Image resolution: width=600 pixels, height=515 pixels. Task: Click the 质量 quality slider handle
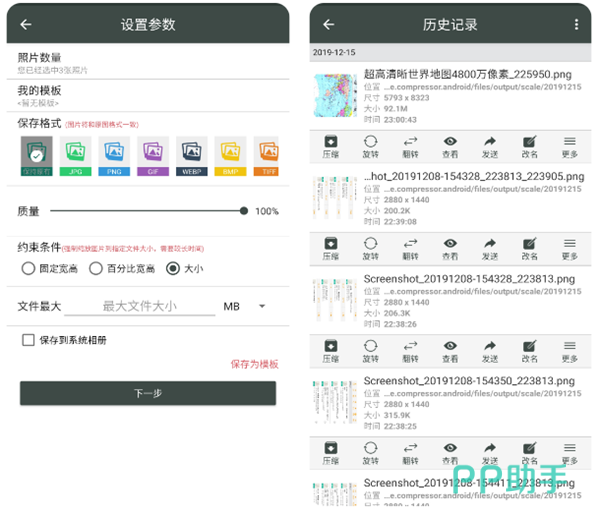click(244, 211)
